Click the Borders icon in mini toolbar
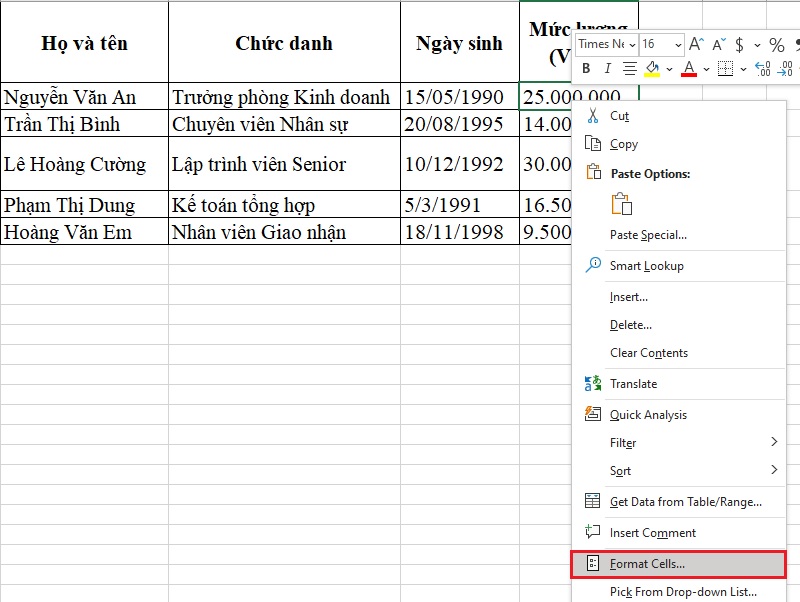Image resolution: width=800 pixels, height=602 pixels. (x=725, y=68)
